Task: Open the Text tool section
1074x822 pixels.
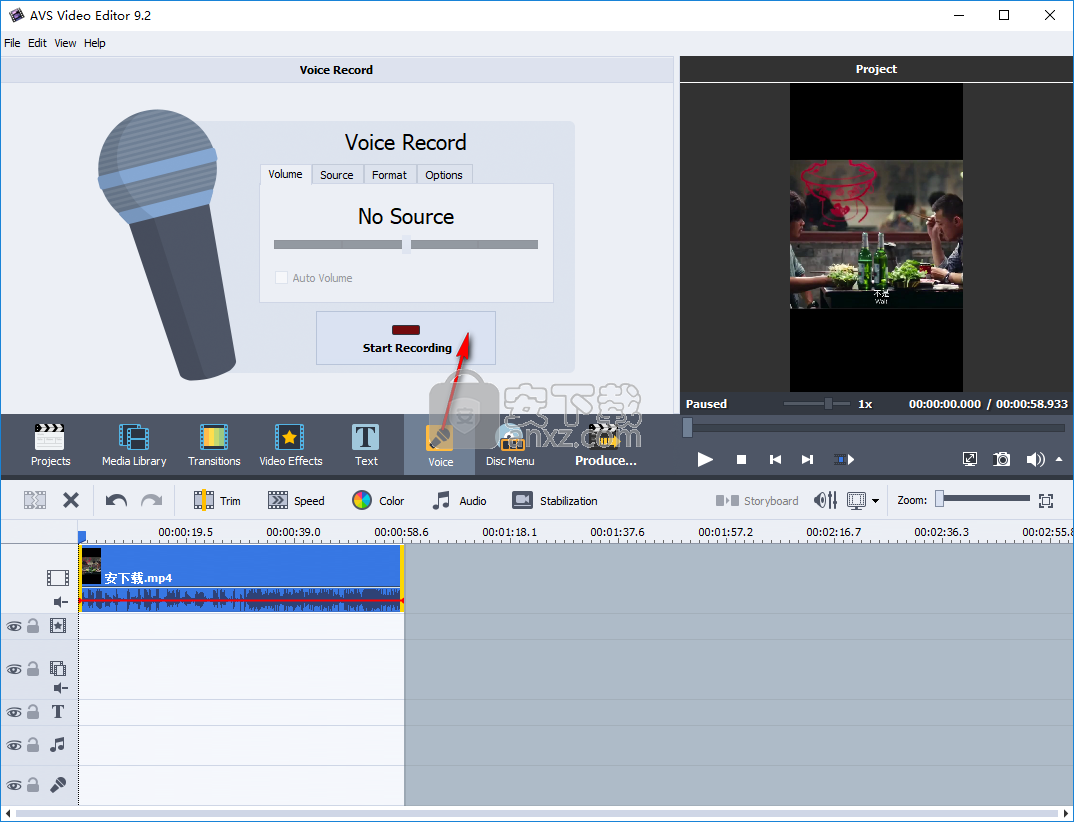Action: (366, 445)
